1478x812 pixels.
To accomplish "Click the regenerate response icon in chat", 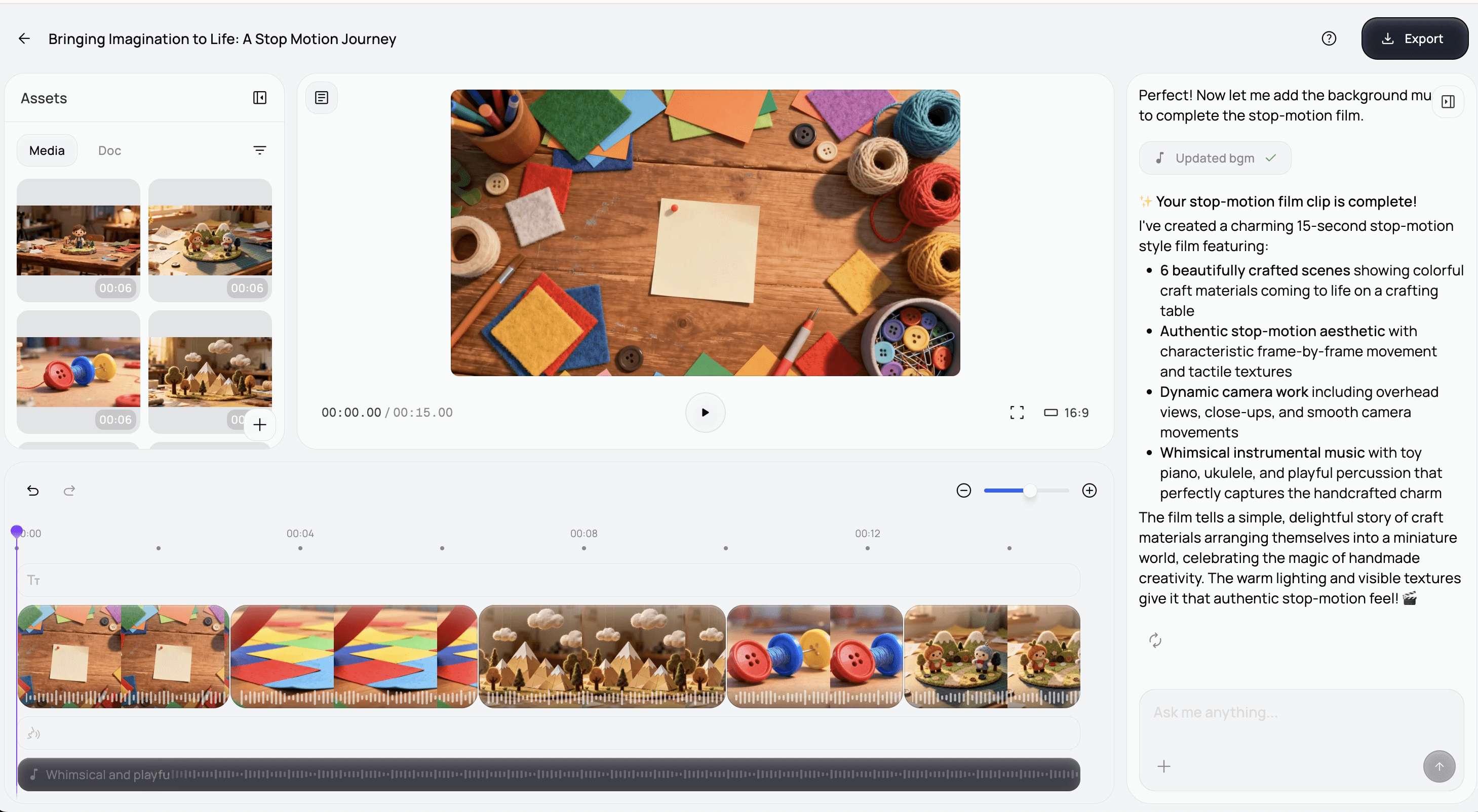I will 1155,640.
